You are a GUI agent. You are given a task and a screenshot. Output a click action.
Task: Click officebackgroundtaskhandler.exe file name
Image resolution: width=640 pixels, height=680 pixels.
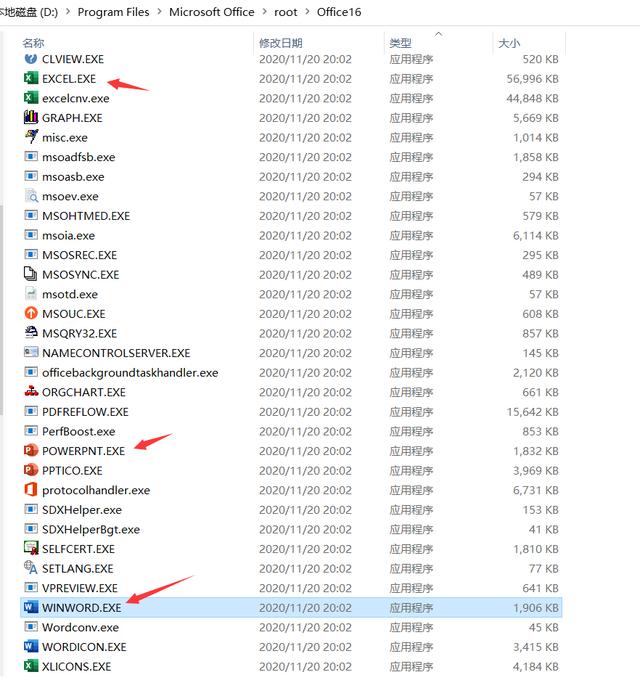coord(130,373)
